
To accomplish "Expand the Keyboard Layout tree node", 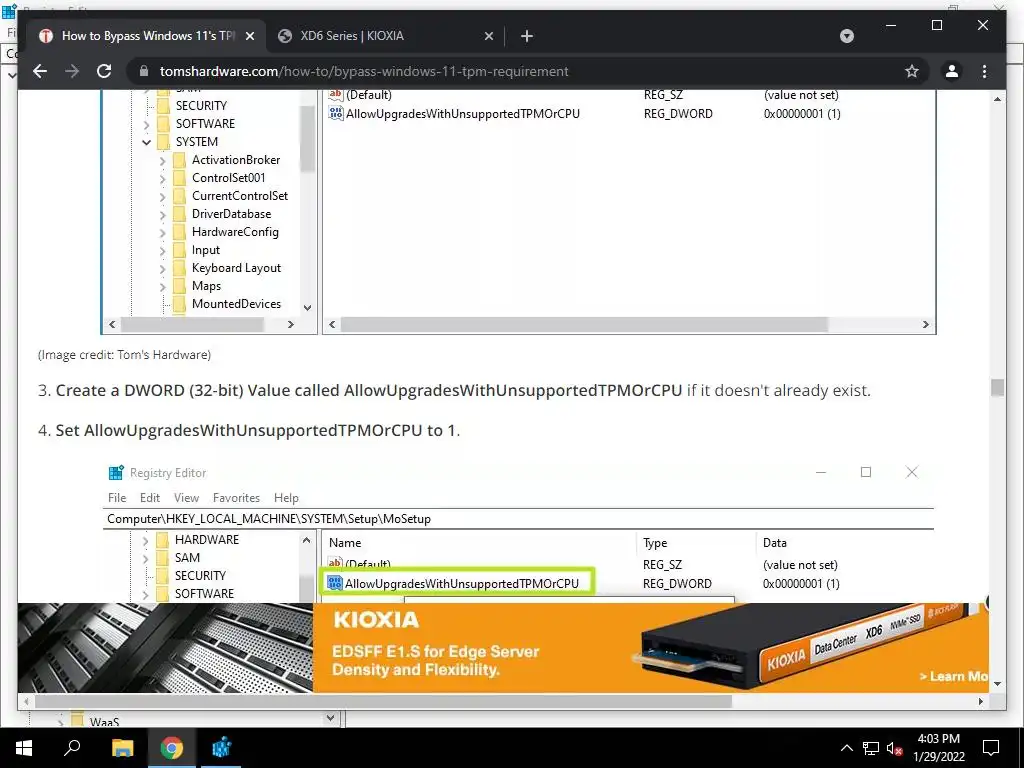I will click(163, 268).
